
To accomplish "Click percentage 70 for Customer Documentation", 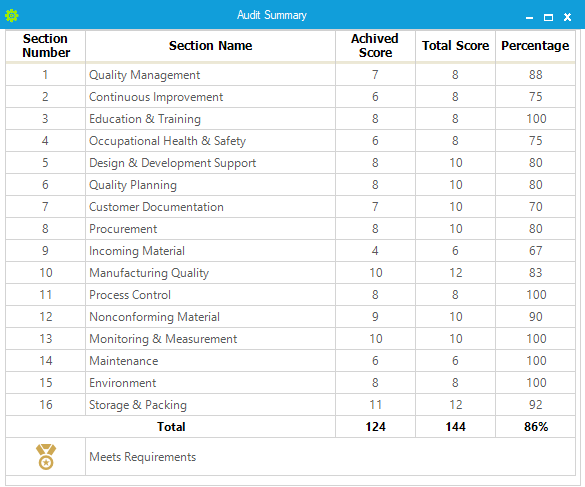I will tap(535, 207).
